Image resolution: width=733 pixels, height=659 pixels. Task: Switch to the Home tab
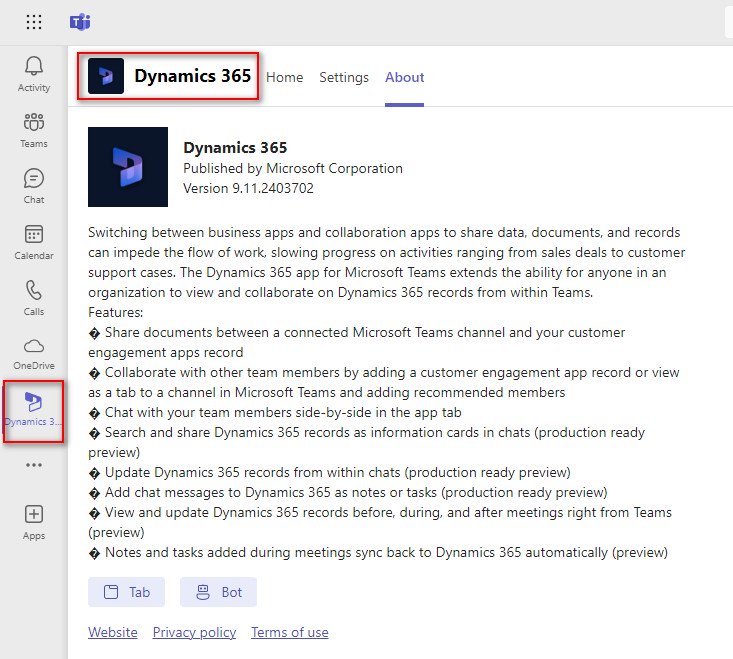click(x=284, y=77)
